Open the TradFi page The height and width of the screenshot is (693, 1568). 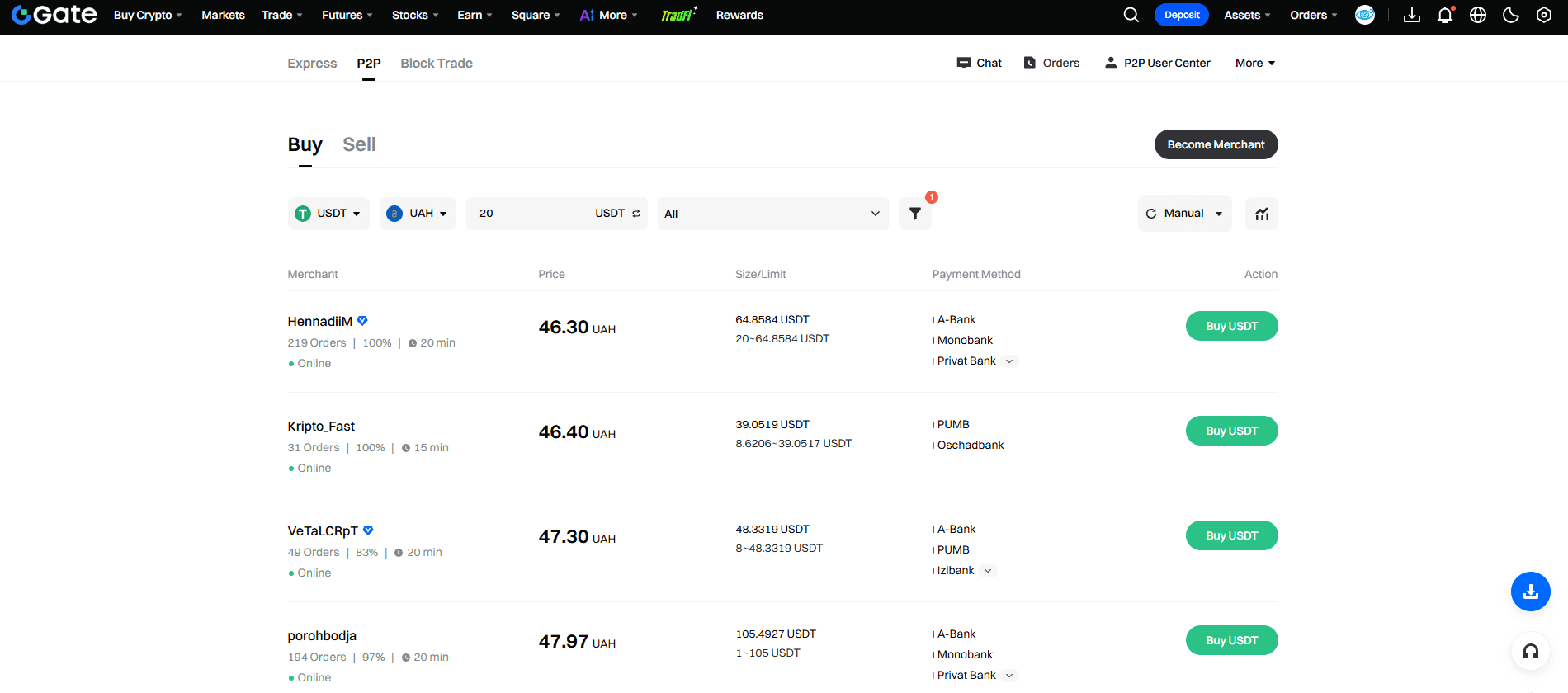pos(678,15)
